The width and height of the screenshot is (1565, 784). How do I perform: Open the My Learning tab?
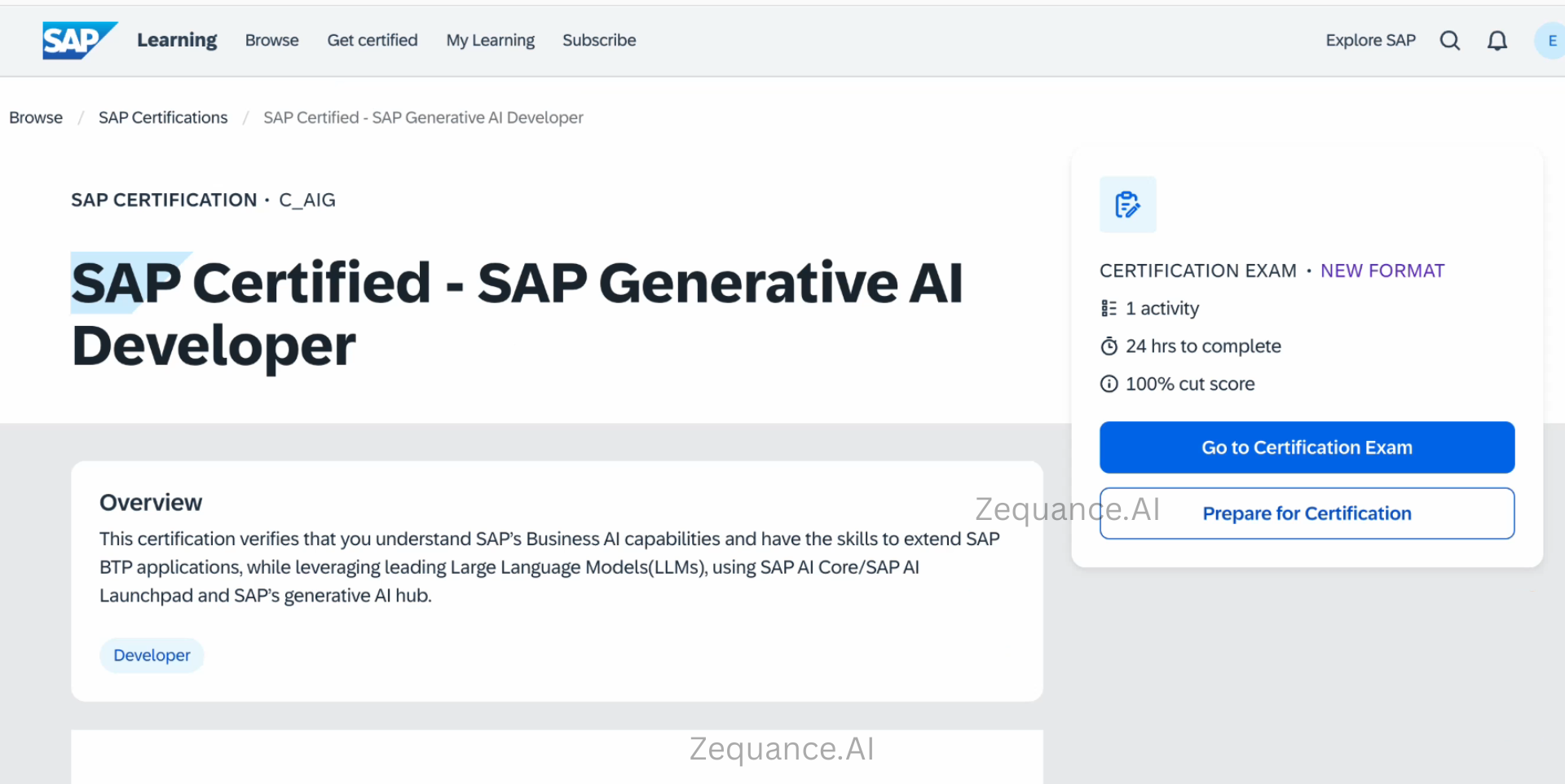coord(490,40)
